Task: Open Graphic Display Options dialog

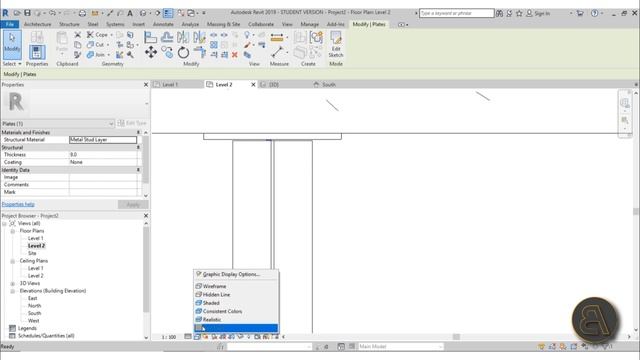Action: pyautogui.click(x=236, y=274)
